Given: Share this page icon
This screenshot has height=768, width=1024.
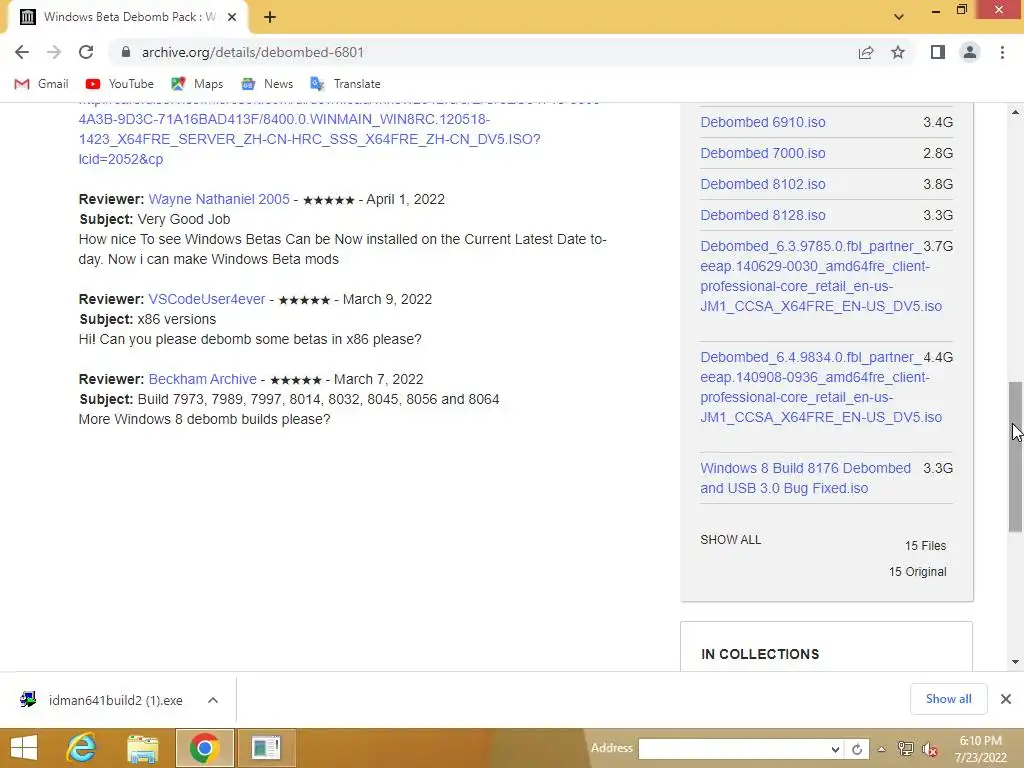Looking at the screenshot, I should click(866, 52).
